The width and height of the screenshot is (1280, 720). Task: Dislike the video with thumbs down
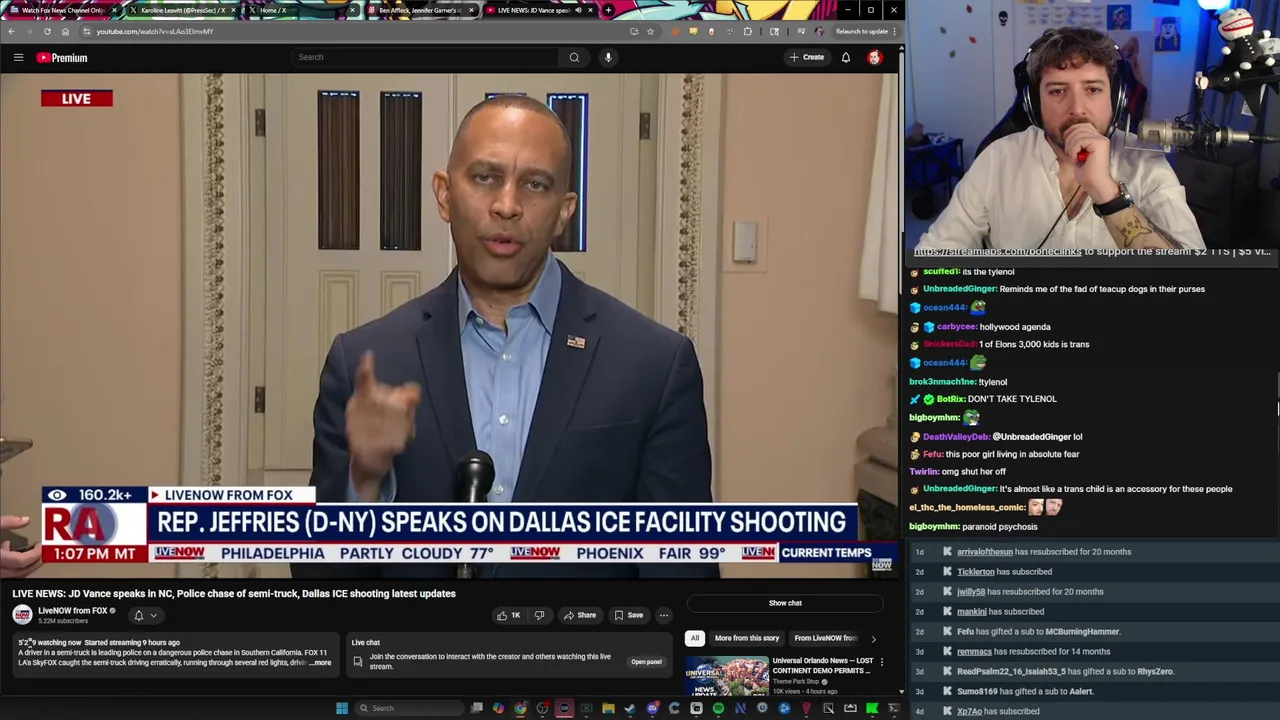tap(539, 615)
